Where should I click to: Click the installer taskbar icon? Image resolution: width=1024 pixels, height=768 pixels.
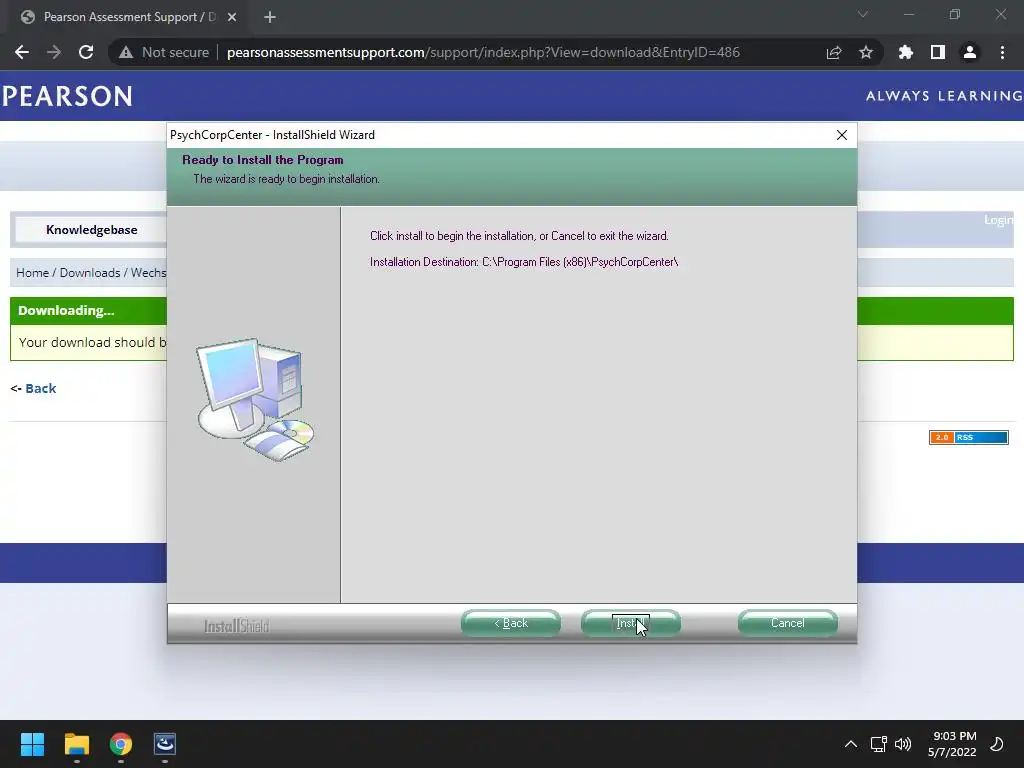click(x=165, y=744)
